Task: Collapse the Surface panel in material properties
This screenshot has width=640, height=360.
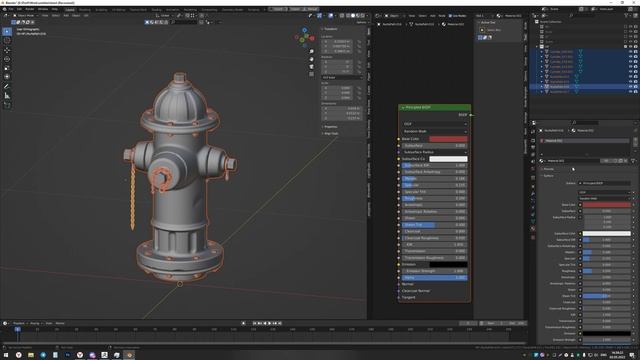Action: 548,176
